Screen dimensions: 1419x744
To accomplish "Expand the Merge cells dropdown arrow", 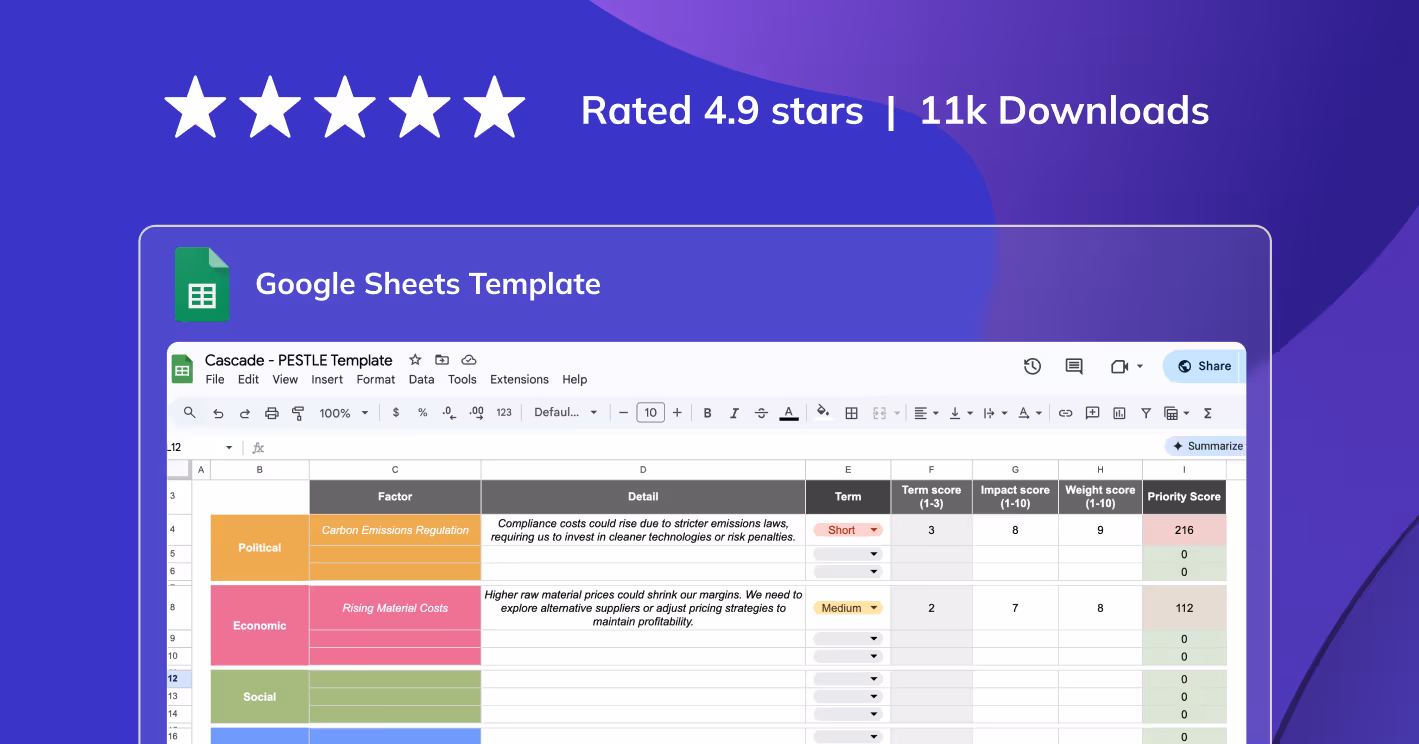I will tap(897, 413).
